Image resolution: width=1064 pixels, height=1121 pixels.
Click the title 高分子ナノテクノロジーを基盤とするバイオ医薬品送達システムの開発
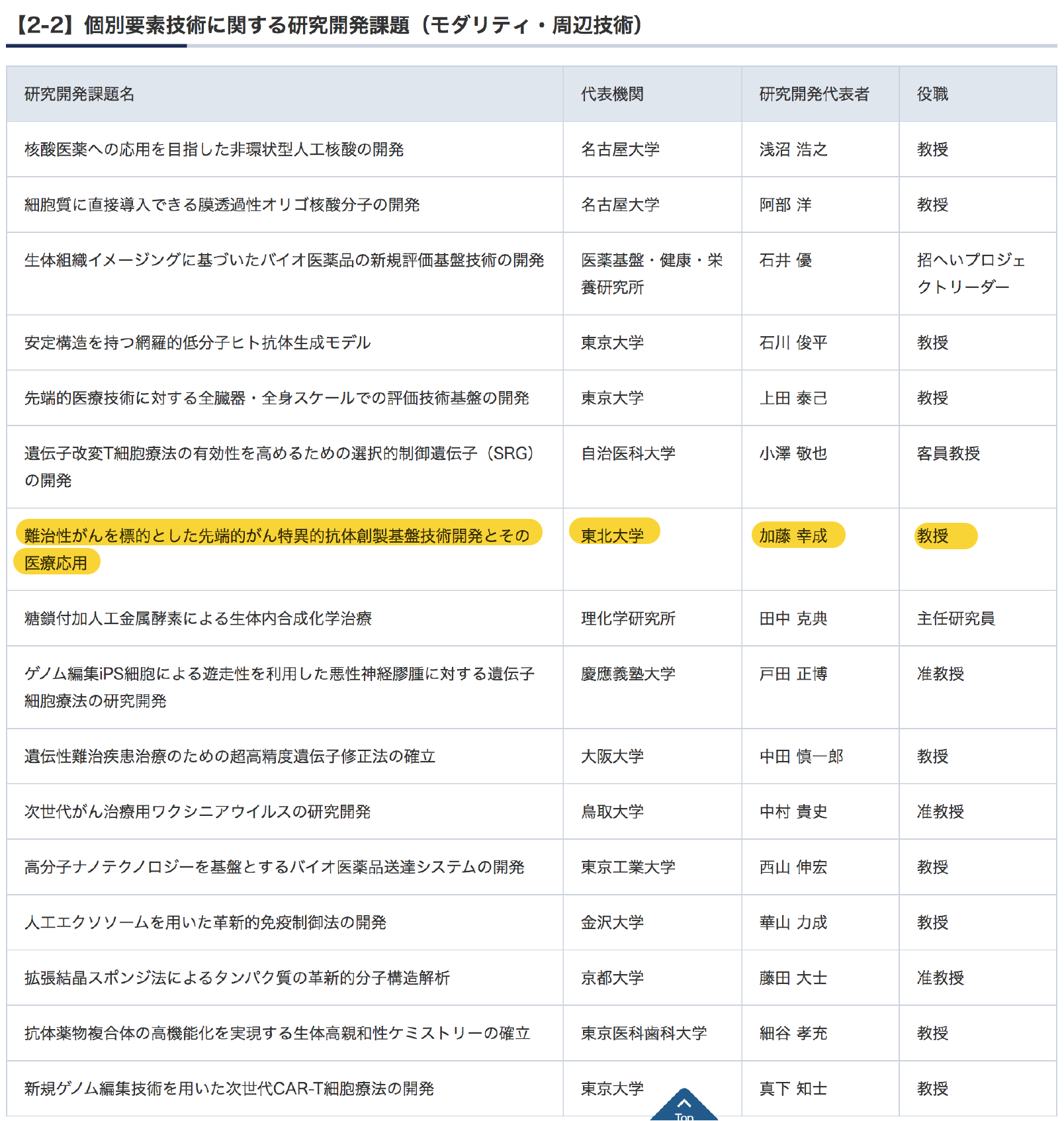click(x=274, y=868)
